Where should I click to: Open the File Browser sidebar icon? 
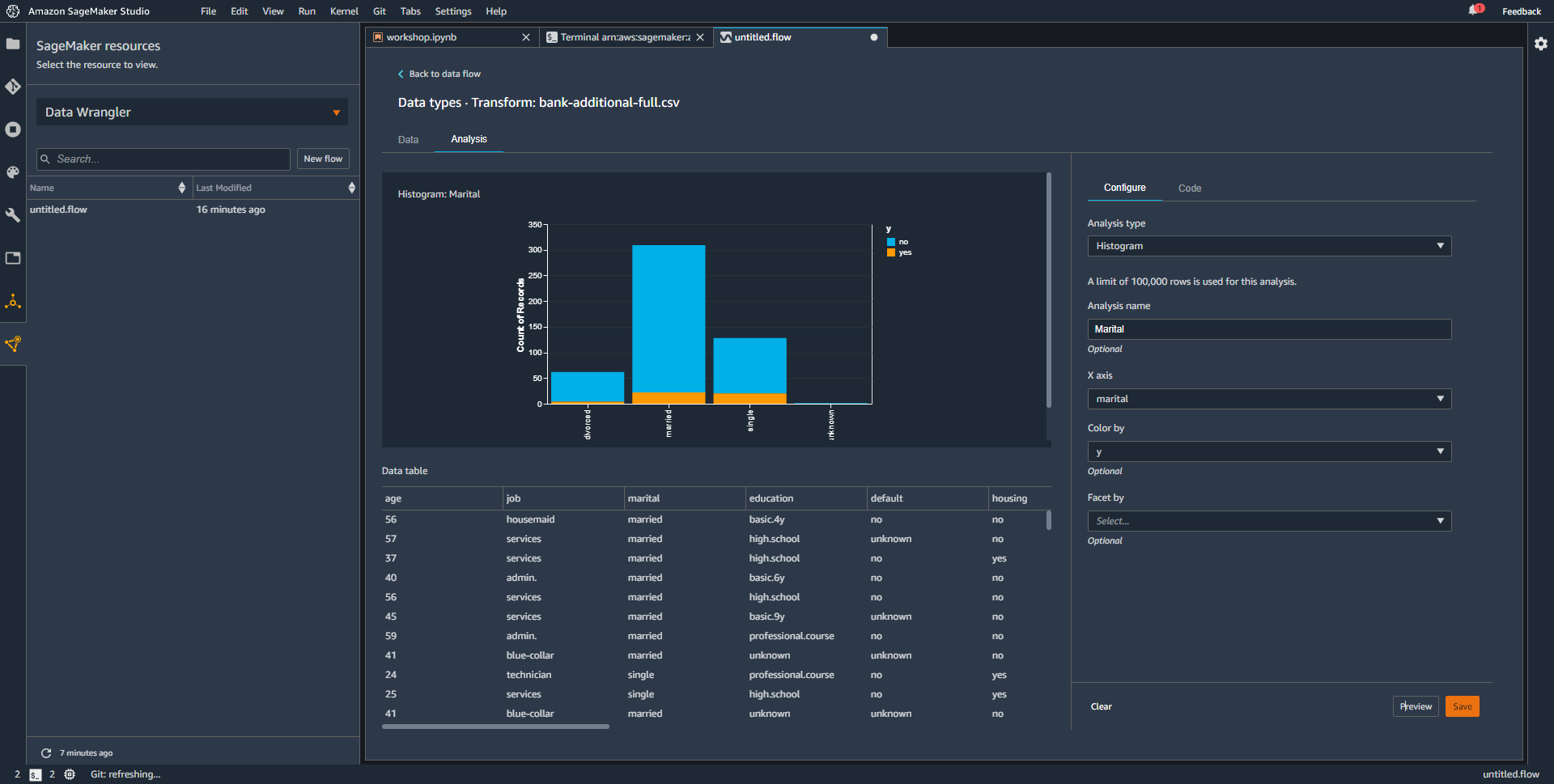coord(13,44)
